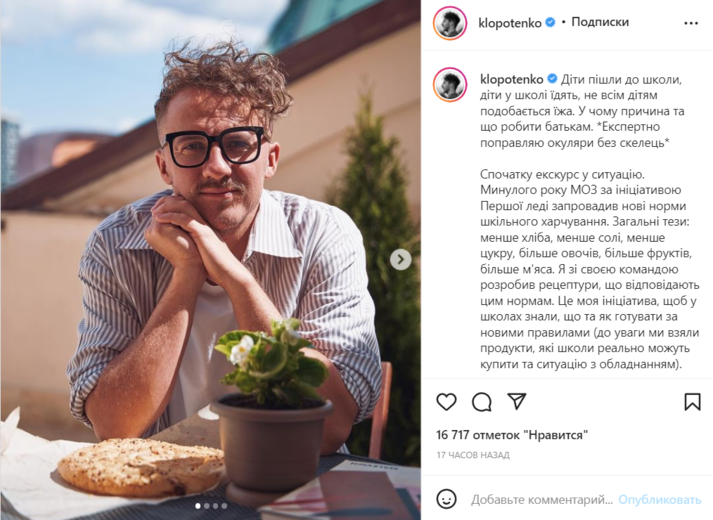Open post timestamp 17 часов назад

473,455
